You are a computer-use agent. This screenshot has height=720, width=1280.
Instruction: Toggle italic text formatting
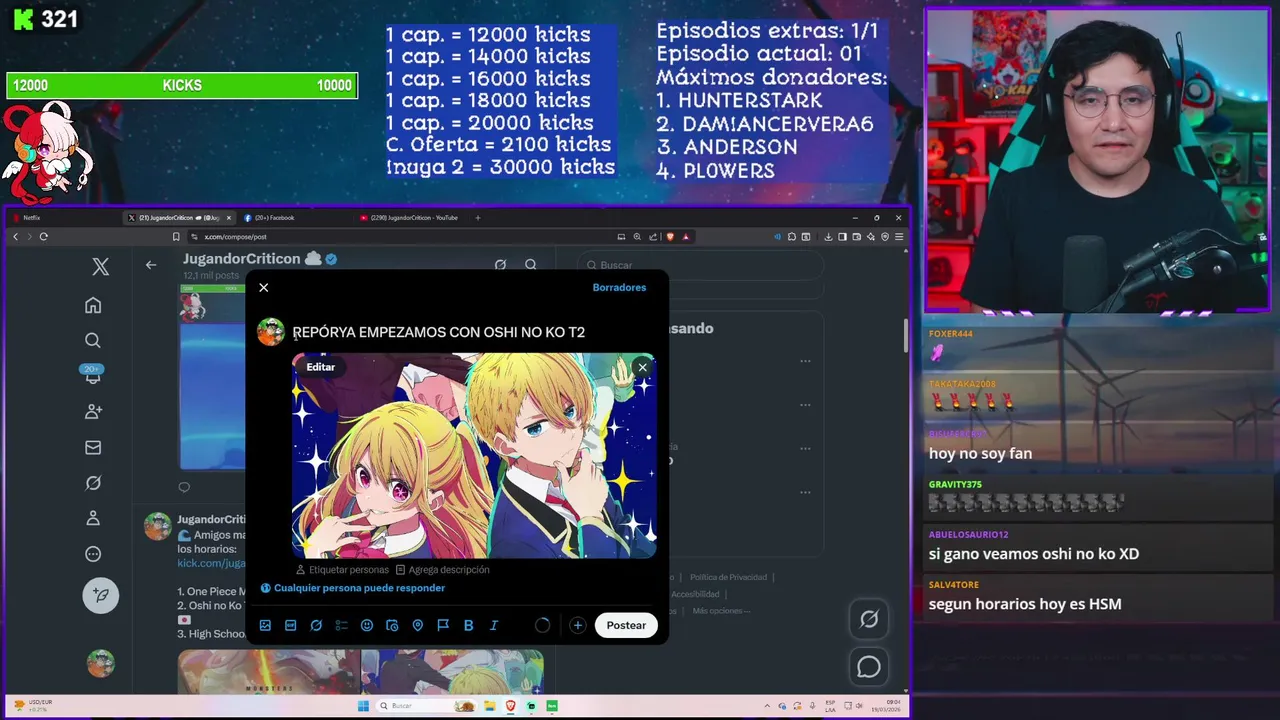tap(494, 625)
